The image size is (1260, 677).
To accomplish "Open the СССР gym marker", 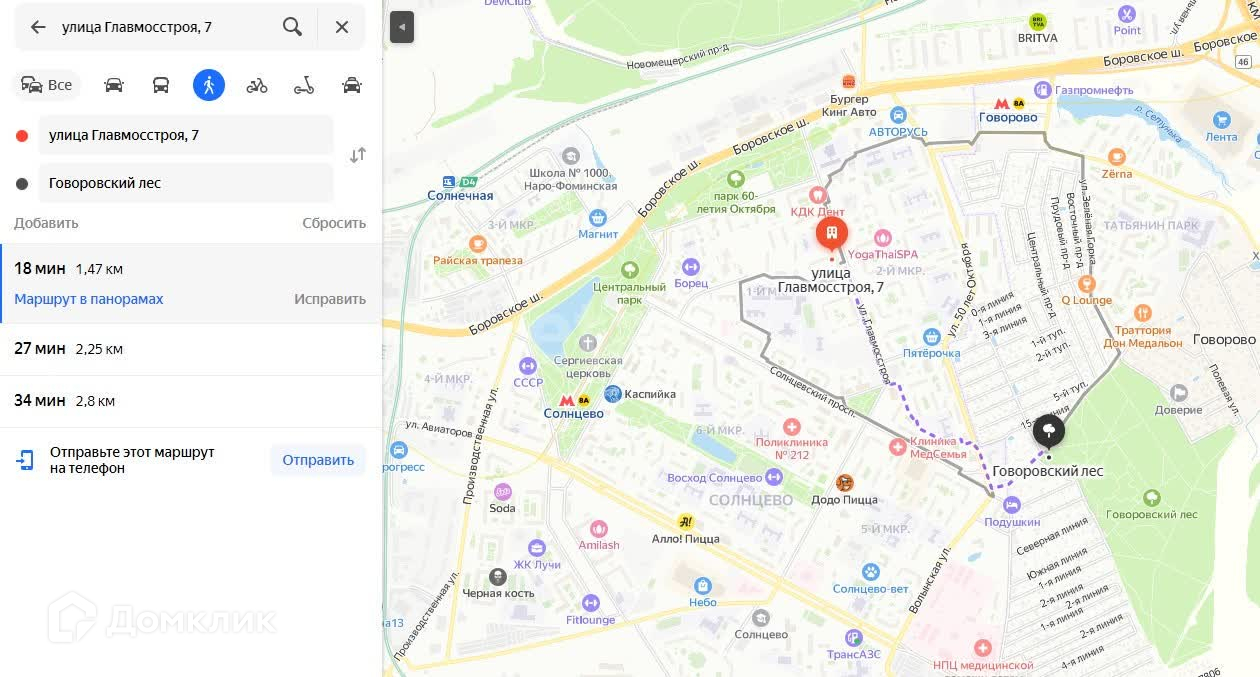I will (528, 366).
